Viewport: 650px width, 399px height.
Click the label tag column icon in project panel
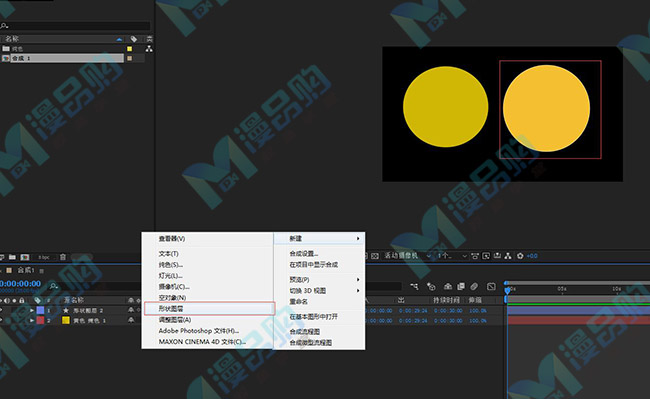click(x=133, y=39)
